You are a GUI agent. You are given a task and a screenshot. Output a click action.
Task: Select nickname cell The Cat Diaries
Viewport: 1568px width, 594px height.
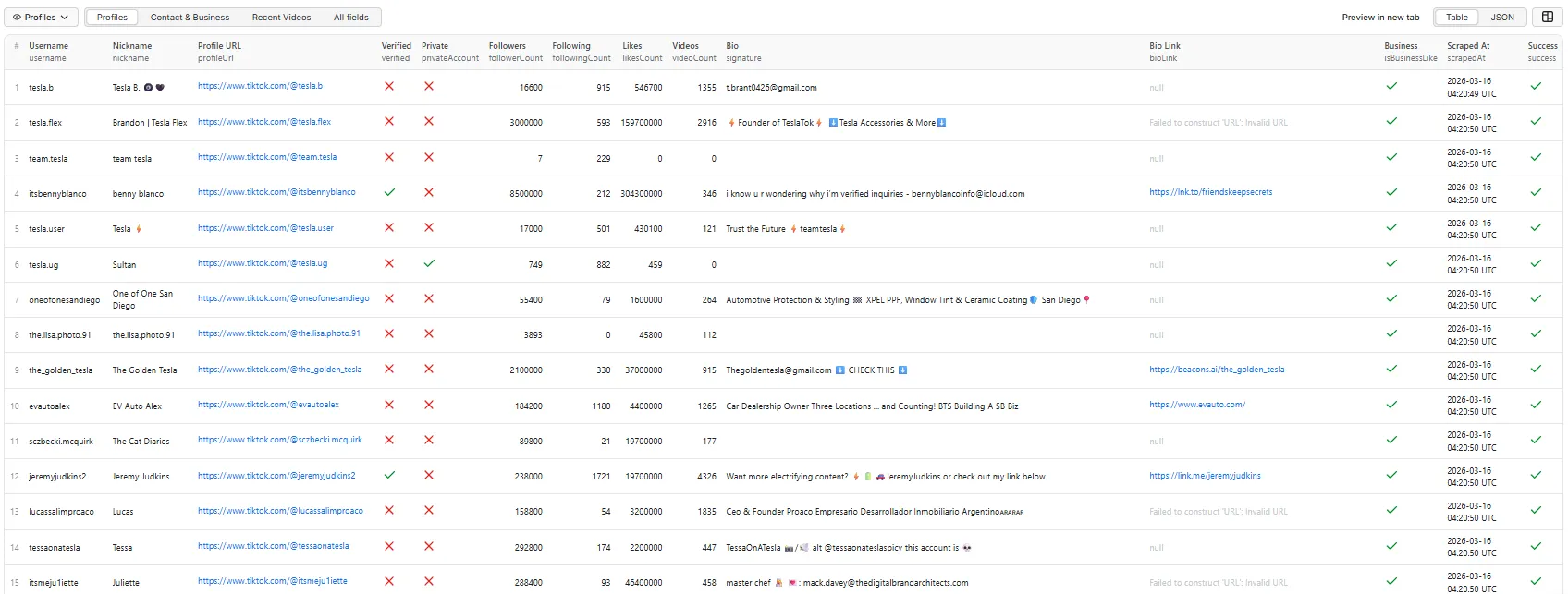click(x=141, y=442)
